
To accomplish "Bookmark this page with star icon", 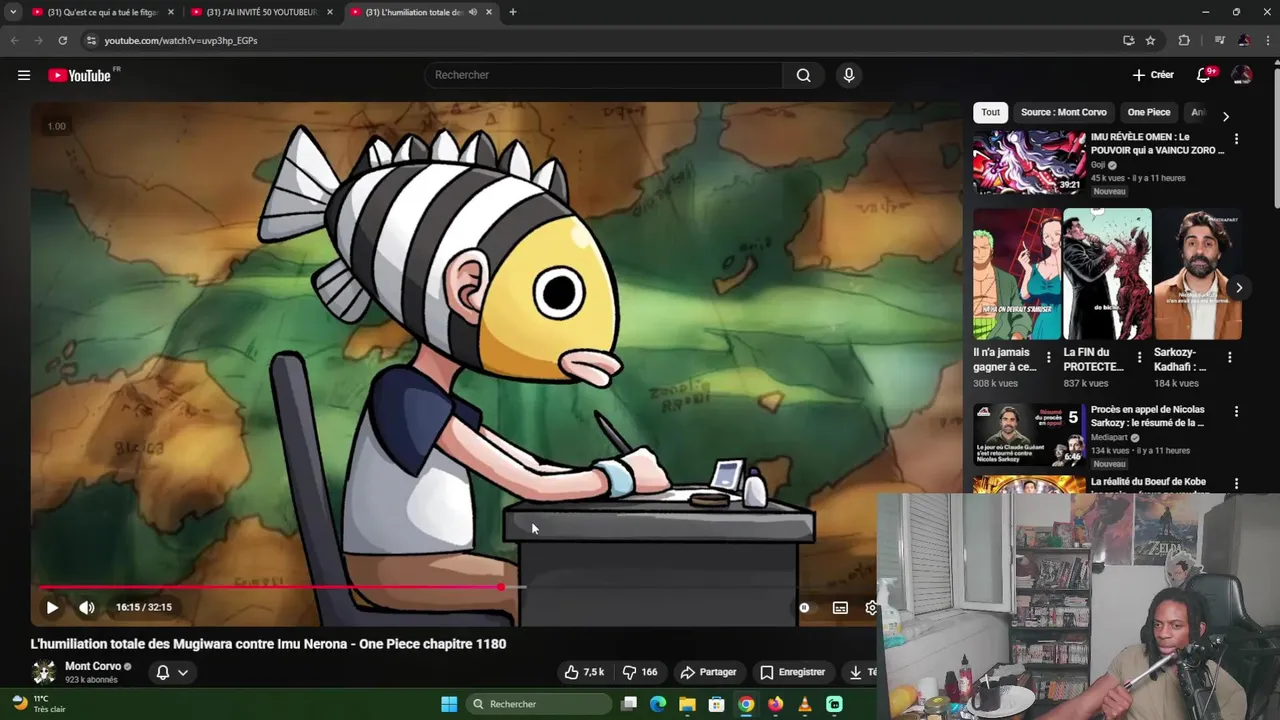I will [1150, 40].
